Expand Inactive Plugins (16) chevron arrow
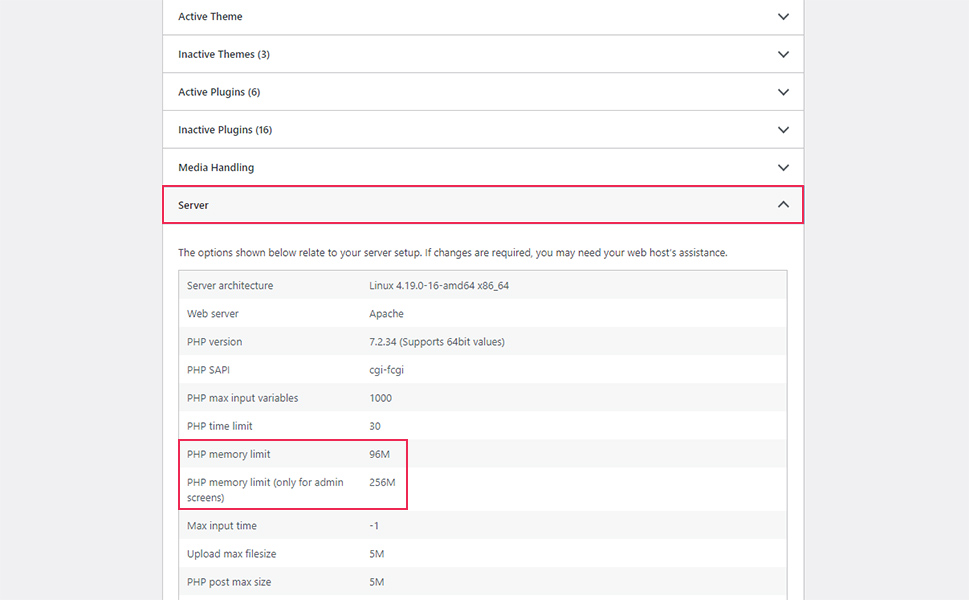Viewport: 969px width, 600px height. pos(783,130)
